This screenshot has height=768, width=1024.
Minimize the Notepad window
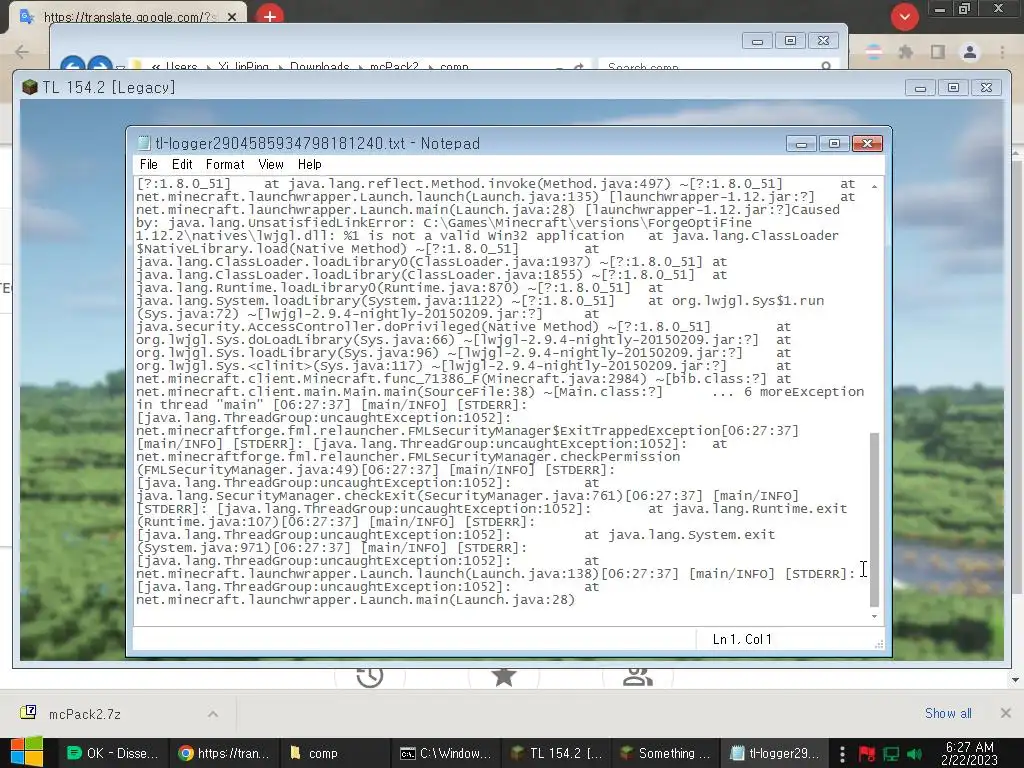pyautogui.click(x=801, y=143)
